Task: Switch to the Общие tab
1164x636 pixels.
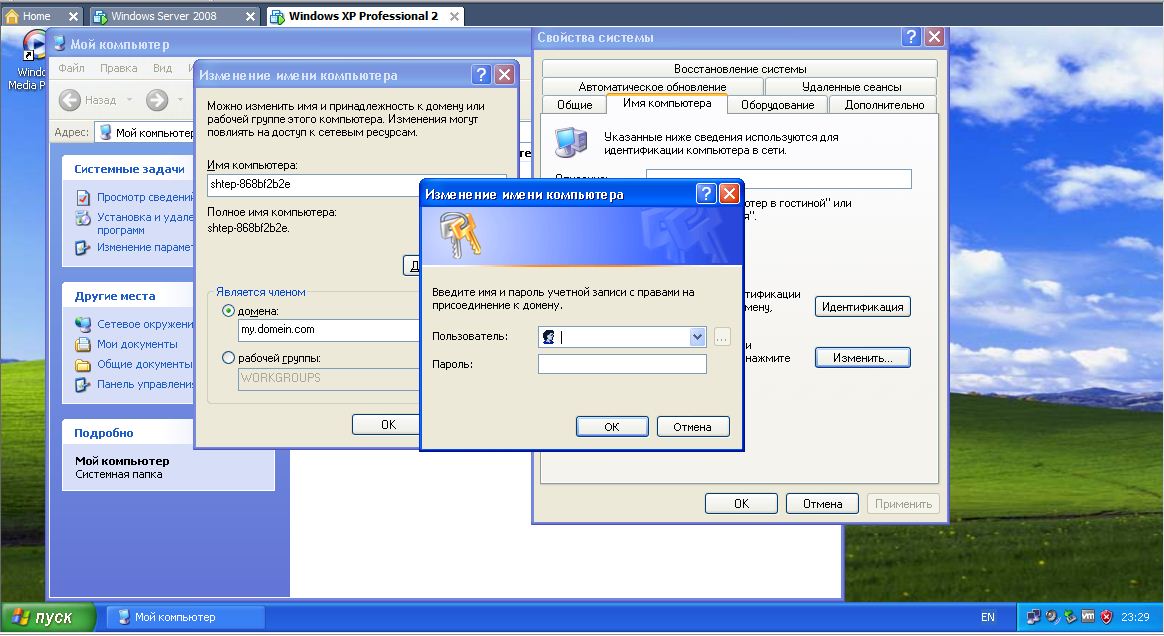Action: 575,105
